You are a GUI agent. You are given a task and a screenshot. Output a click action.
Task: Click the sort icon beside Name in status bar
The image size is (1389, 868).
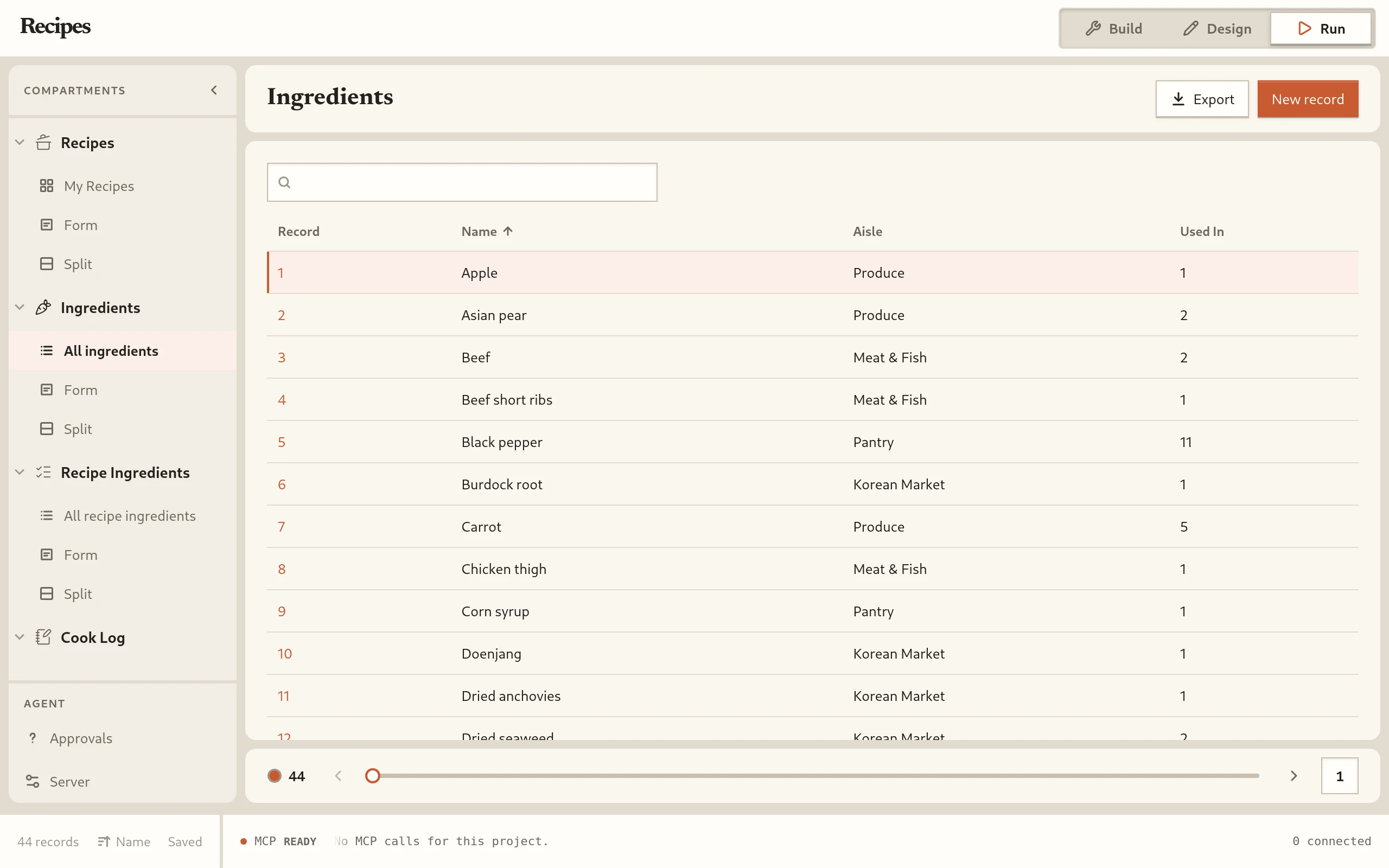[x=104, y=841]
